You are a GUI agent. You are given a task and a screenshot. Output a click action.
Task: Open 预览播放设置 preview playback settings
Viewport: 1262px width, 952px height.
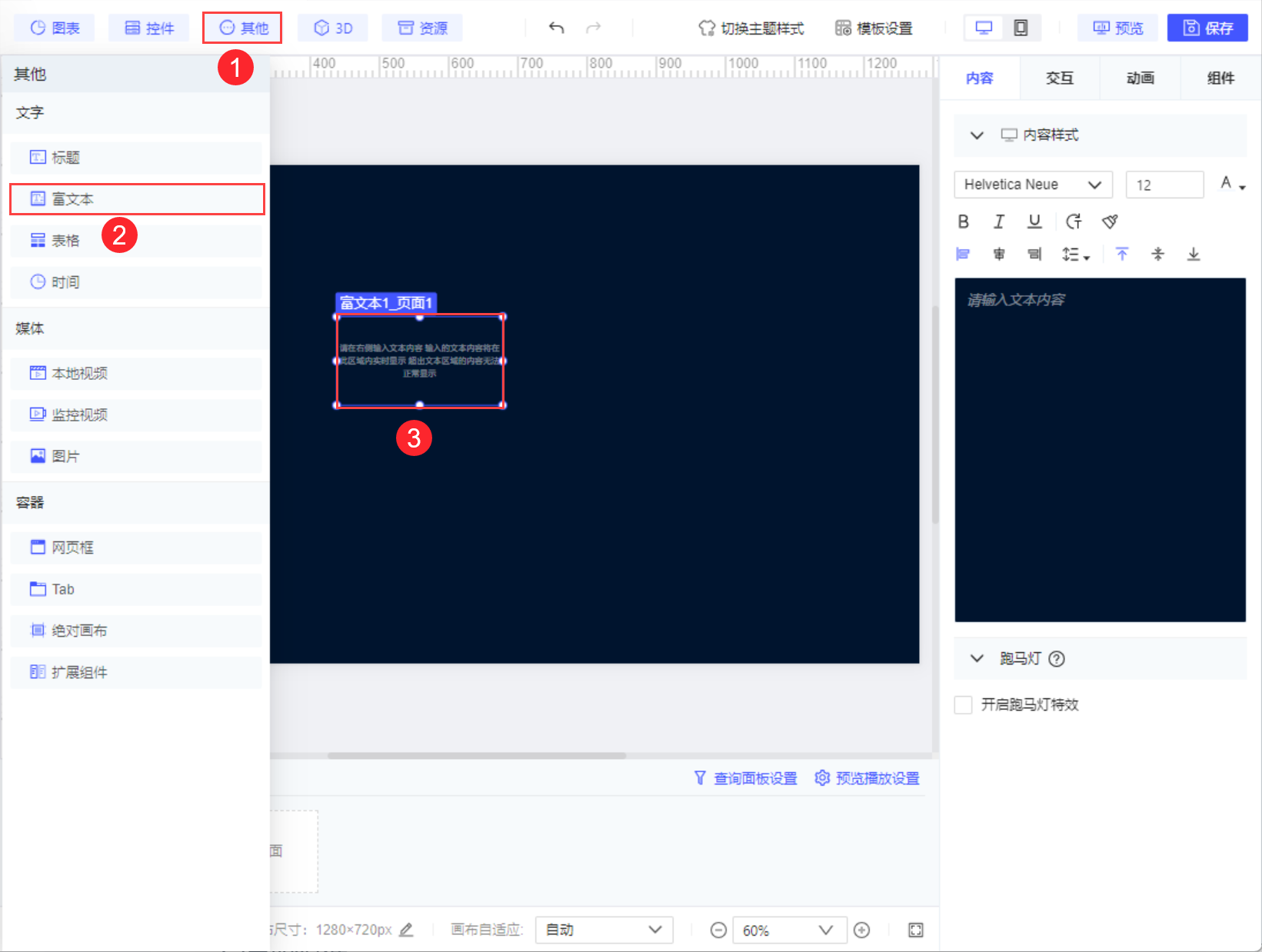click(x=867, y=779)
